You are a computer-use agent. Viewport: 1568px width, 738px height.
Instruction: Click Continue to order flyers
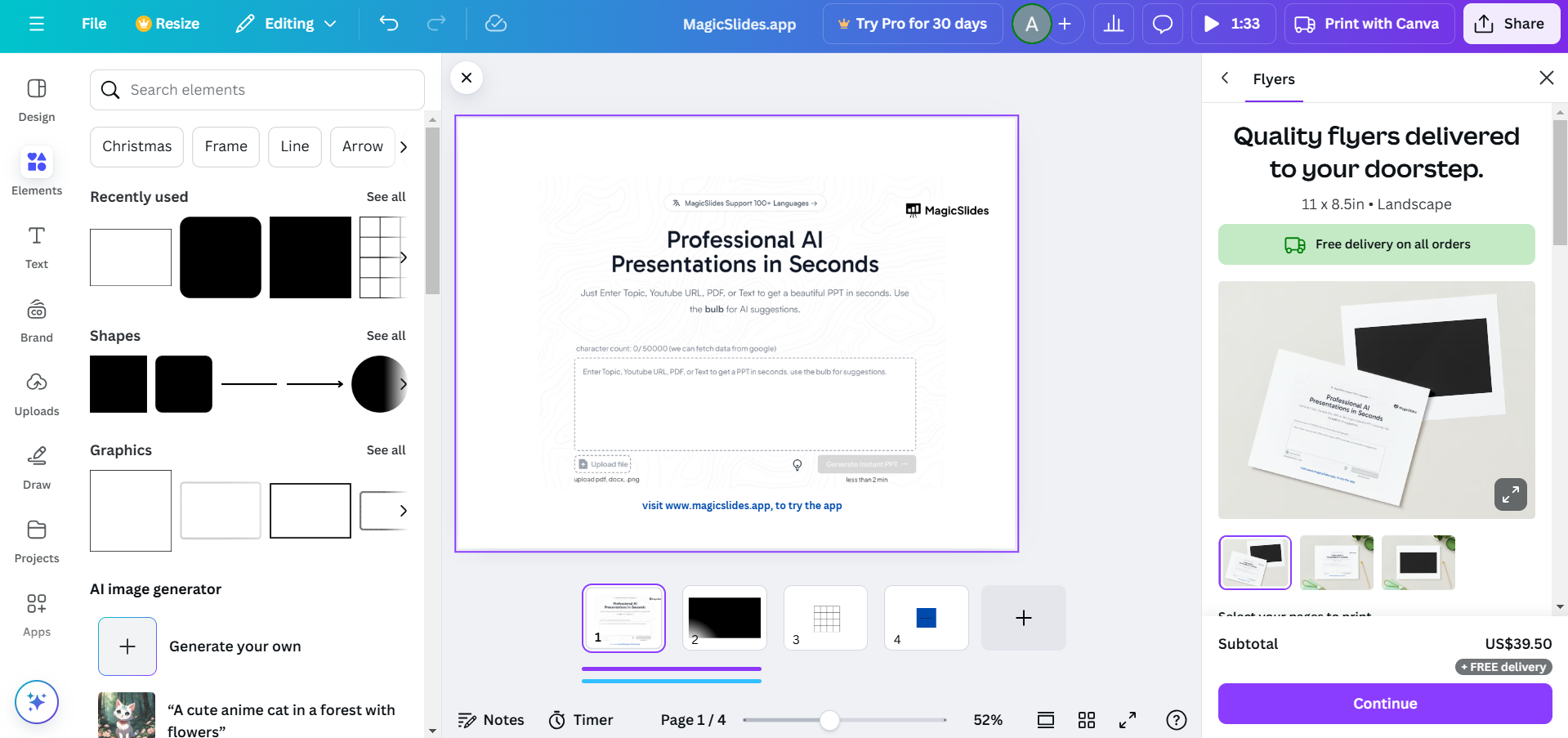point(1385,704)
